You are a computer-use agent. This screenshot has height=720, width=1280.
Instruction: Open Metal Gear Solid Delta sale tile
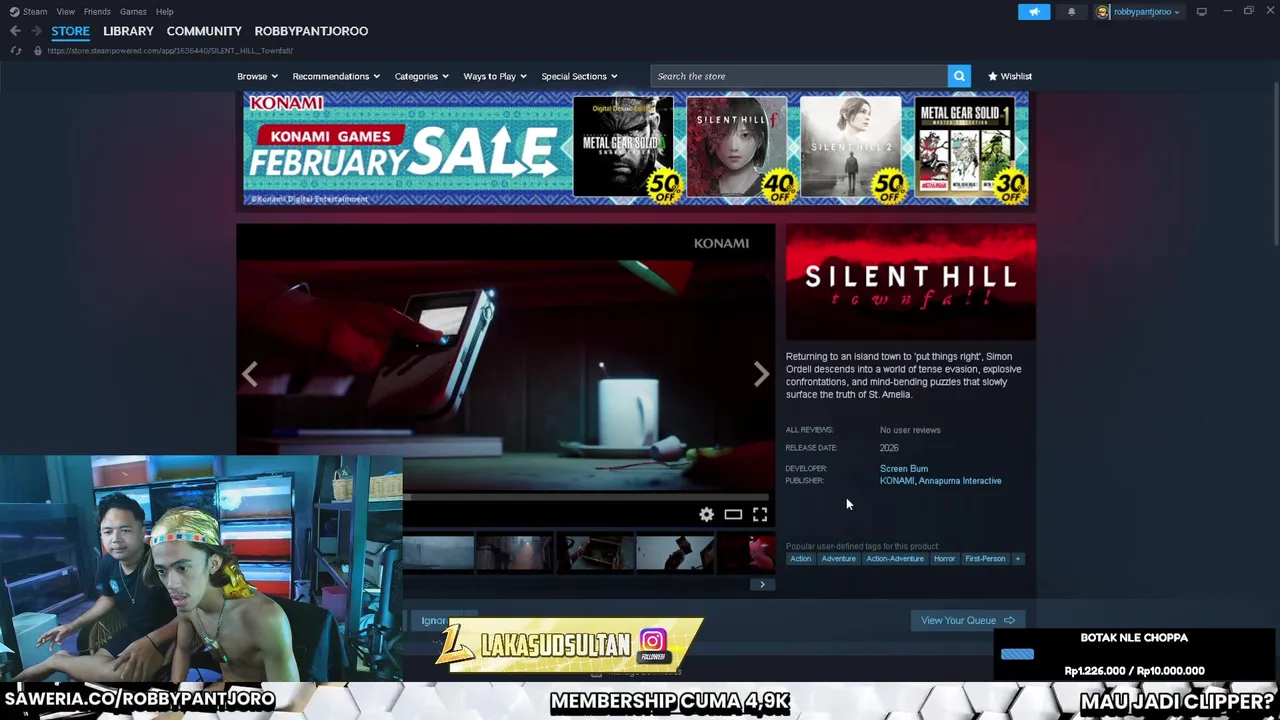624,149
